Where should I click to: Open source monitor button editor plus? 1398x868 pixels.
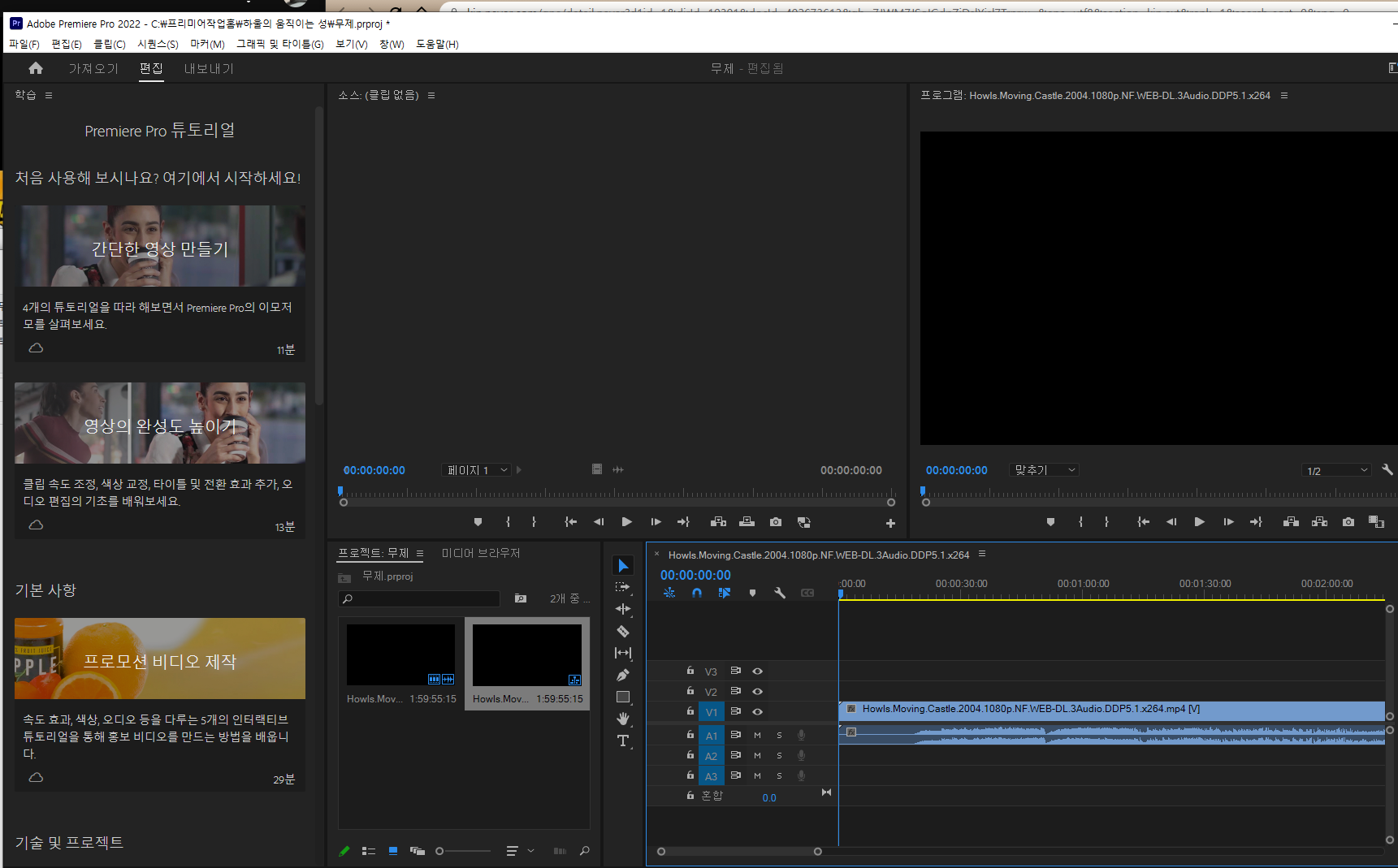point(890,524)
